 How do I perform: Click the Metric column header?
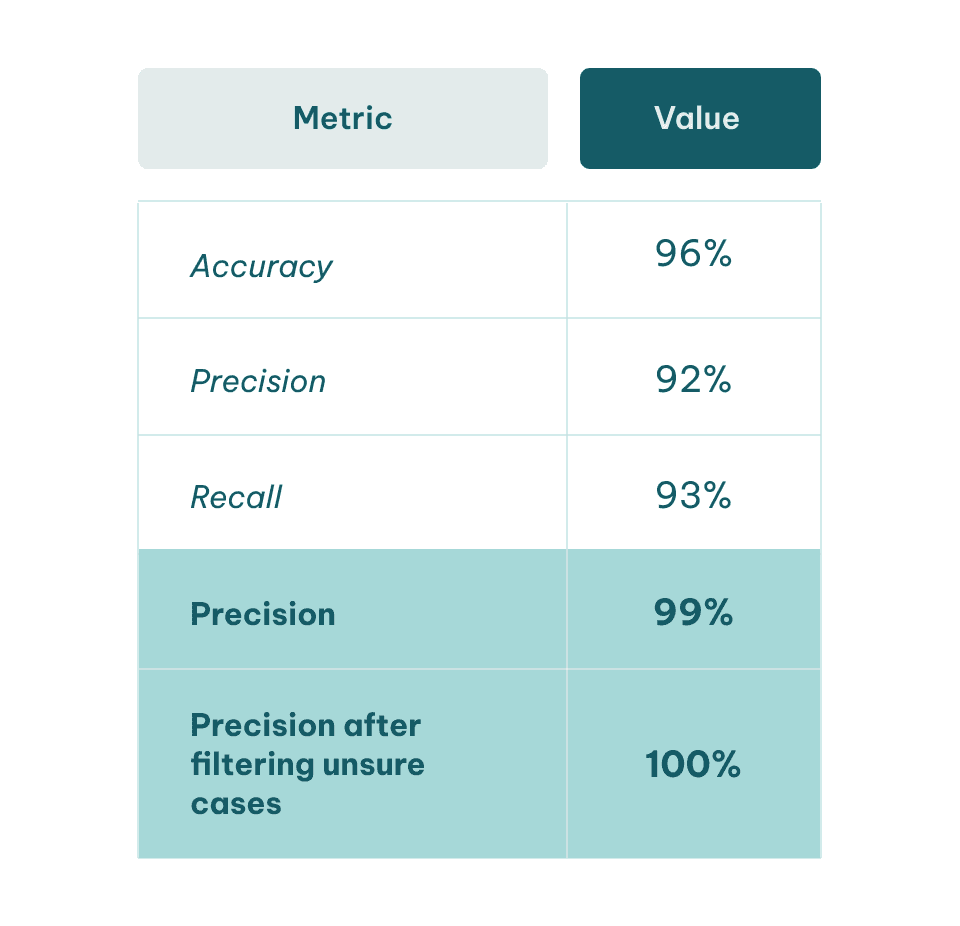(x=342, y=118)
